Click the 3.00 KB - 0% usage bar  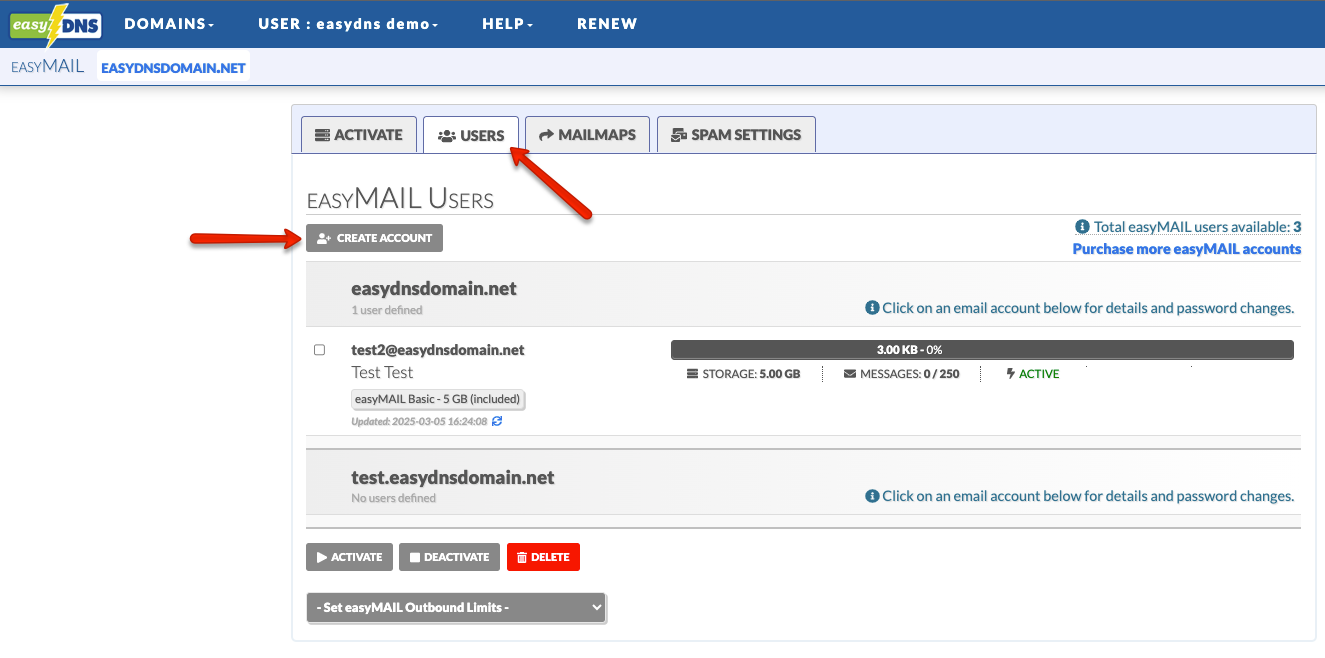click(x=982, y=350)
